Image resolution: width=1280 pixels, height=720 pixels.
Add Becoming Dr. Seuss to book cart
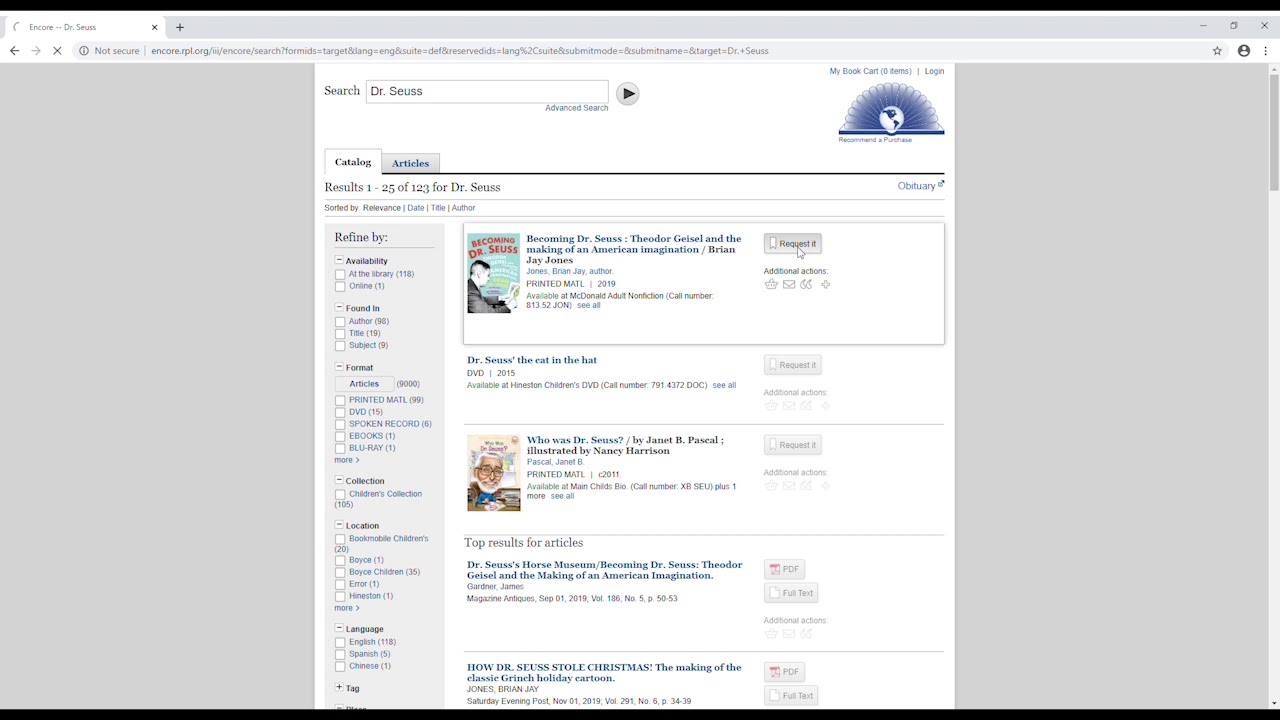pos(771,285)
